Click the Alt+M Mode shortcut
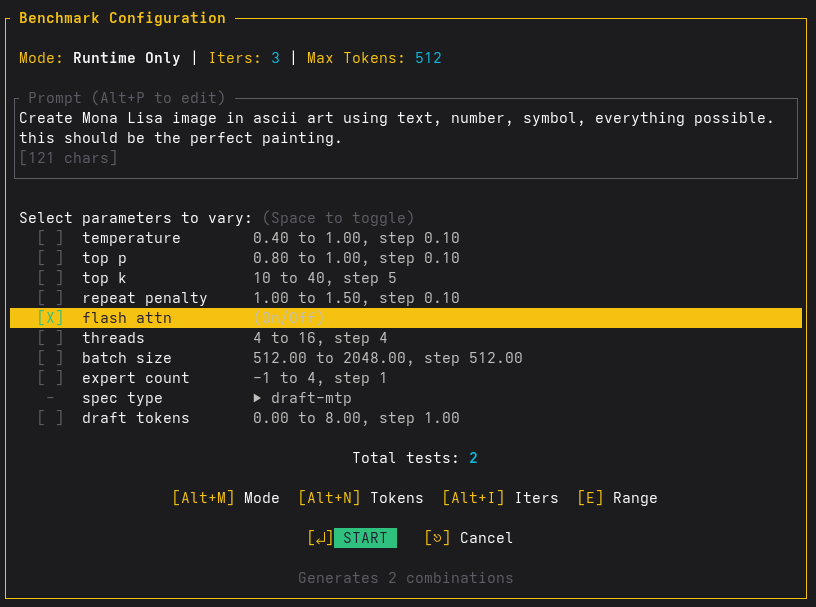816x607 pixels. [x=226, y=498]
